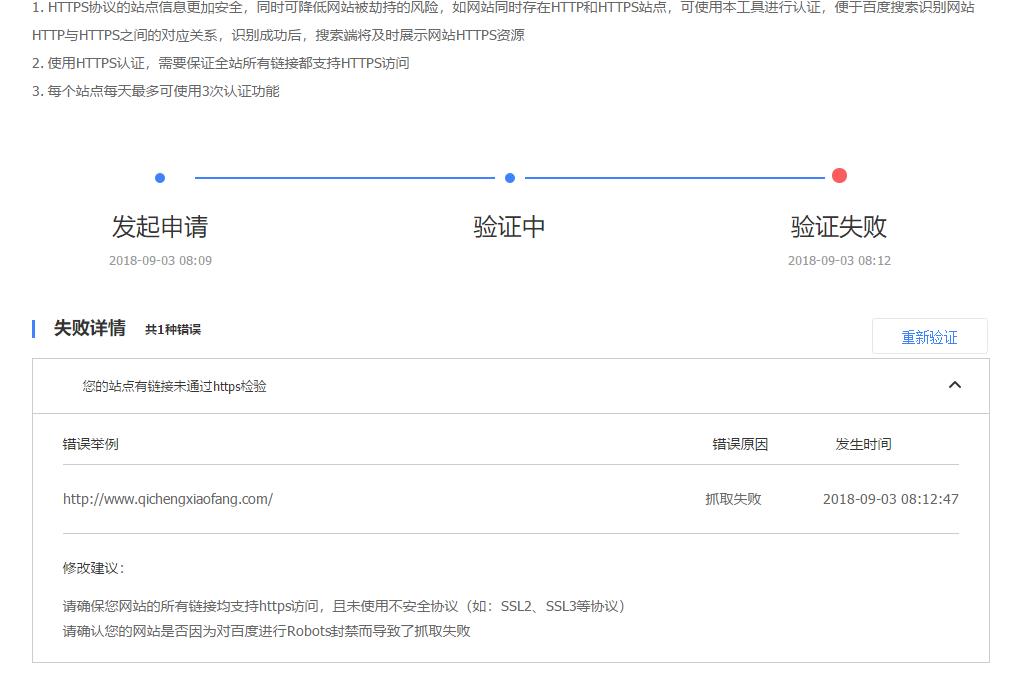The width and height of the screenshot is (1035, 691).
Task: Select the 验证中 step label
Action: pyautogui.click(x=508, y=227)
